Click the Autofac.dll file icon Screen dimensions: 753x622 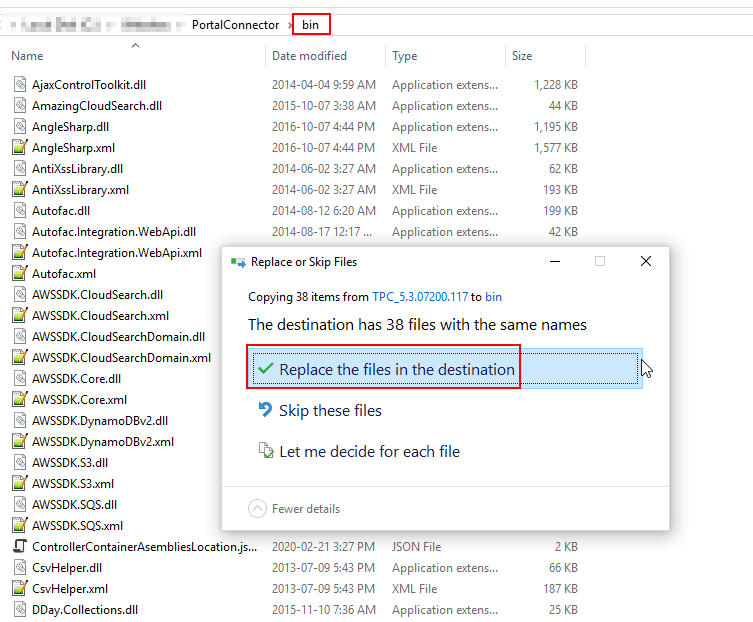pos(20,211)
